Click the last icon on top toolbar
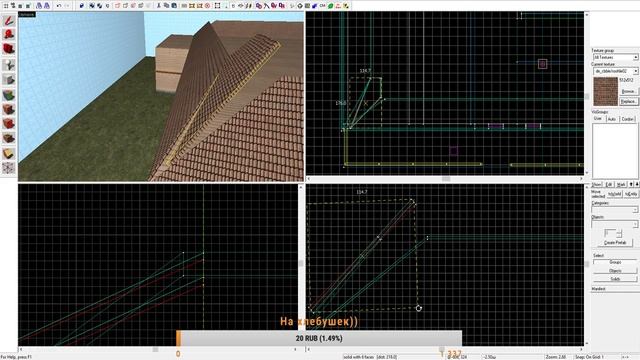The width and height of the screenshot is (640, 360). pos(346,6)
